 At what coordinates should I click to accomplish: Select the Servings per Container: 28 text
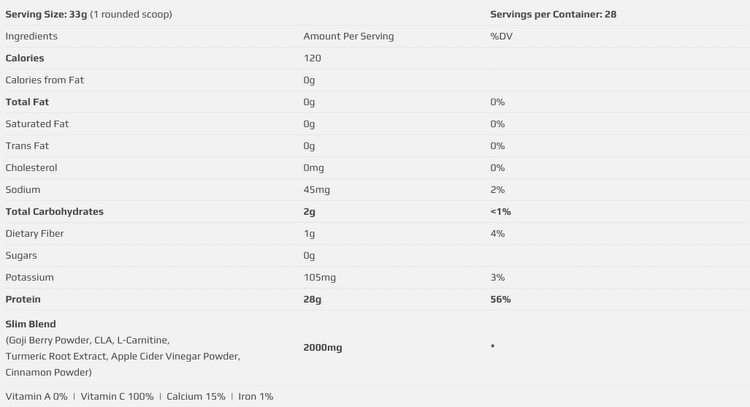(x=553, y=14)
